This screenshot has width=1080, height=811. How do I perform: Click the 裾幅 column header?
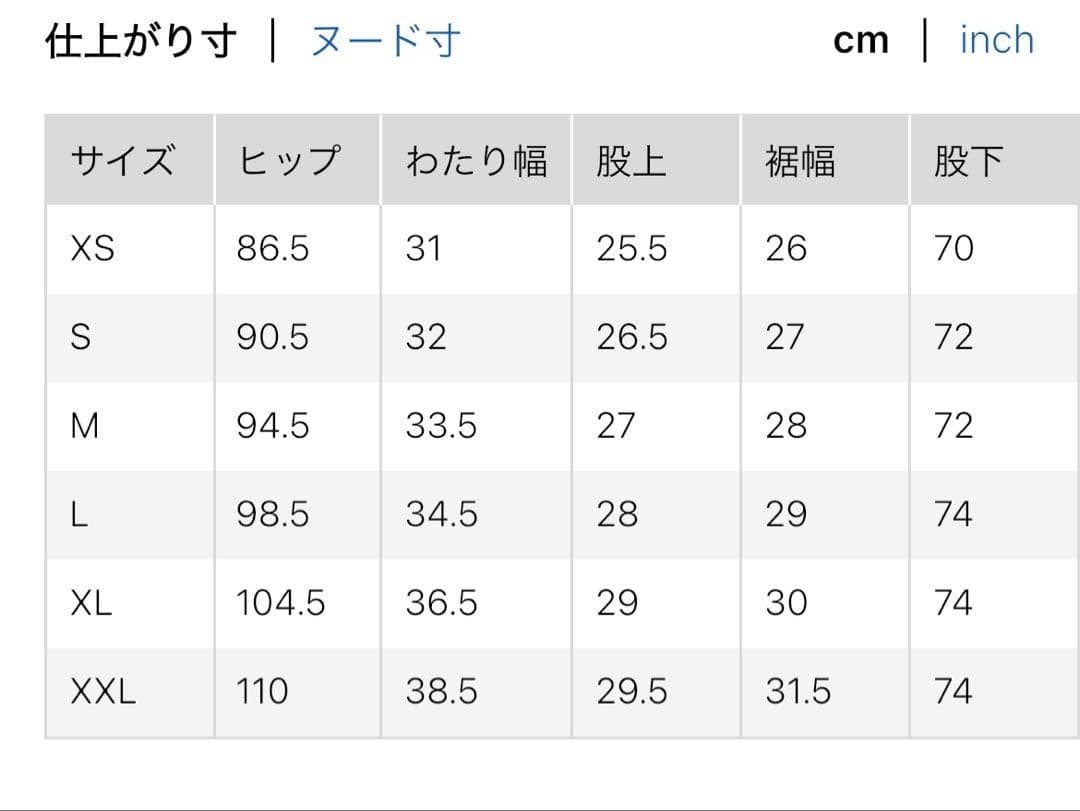(x=800, y=161)
